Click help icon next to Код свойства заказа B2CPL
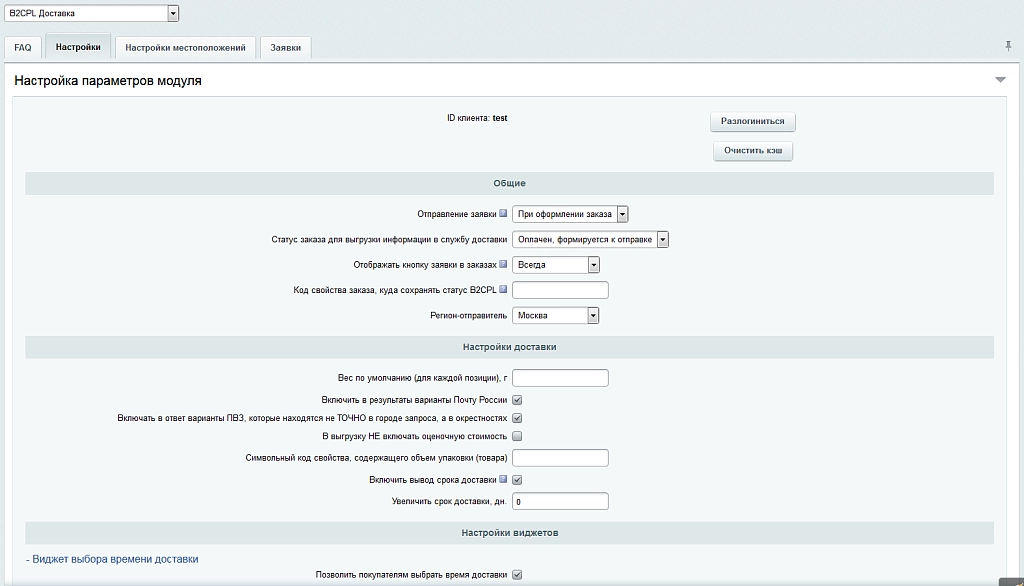This screenshot has width=1024, height=586. [503, 289]
